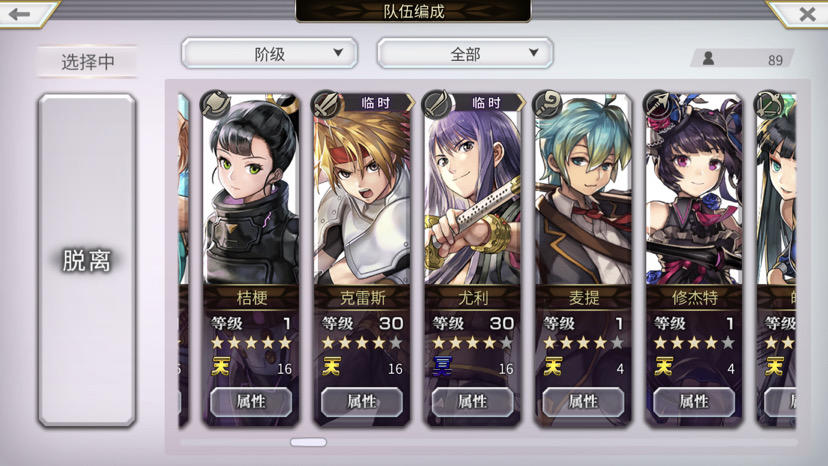
Task: Click the 天 element icon on 桔梗's card
Action: pyautogui.click(x=220, y=366)
